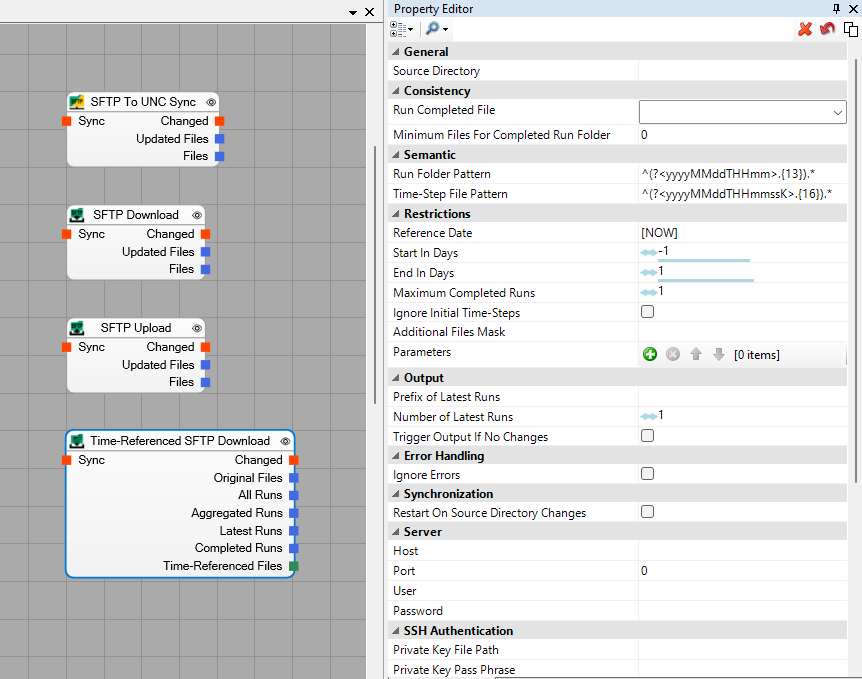The image size is (862, 679).
Task: Click the Password value field
Action: 742,611
